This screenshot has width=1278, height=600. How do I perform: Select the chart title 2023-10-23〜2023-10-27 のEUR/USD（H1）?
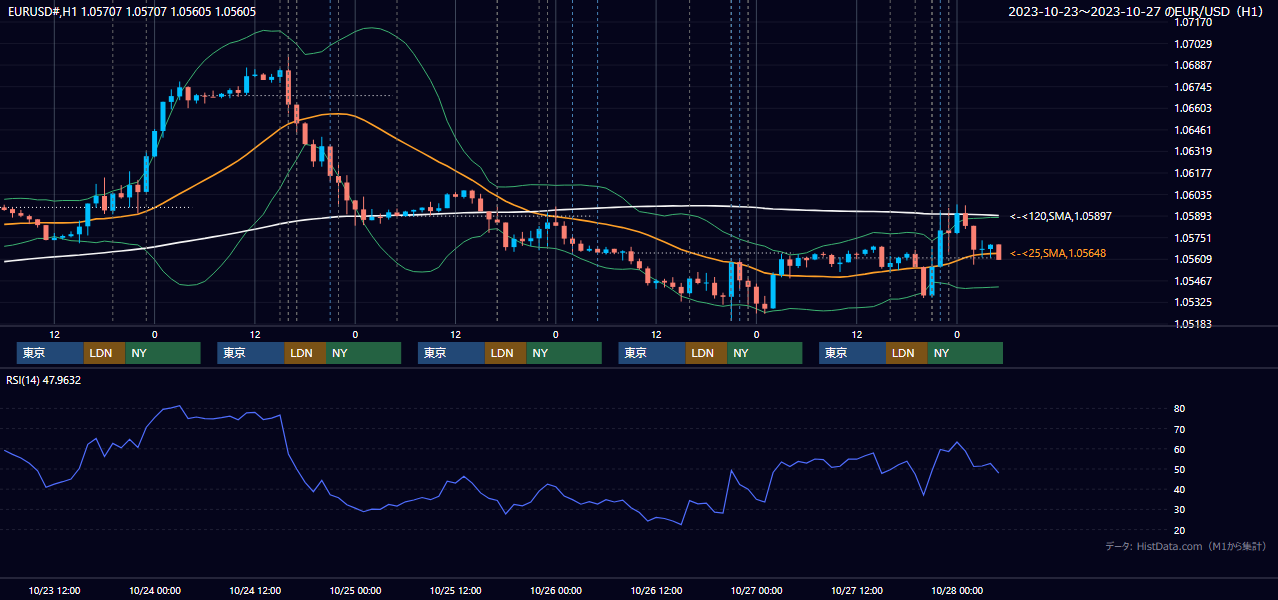1137,12
